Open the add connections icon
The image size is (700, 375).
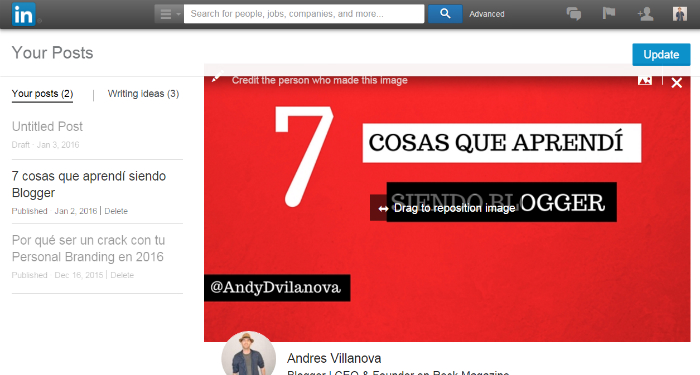click(x=645, y=14)
